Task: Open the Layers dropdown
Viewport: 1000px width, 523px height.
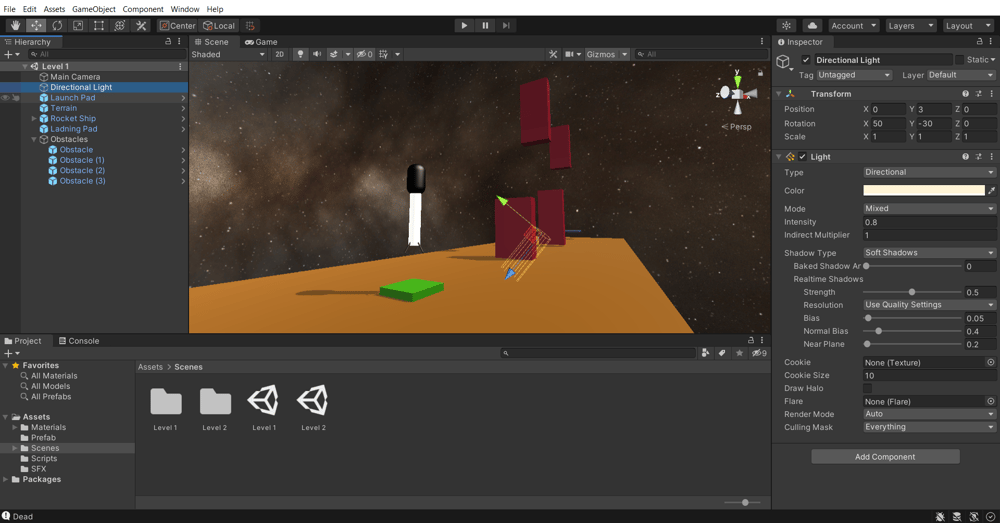Action: [x=911, y=26]
